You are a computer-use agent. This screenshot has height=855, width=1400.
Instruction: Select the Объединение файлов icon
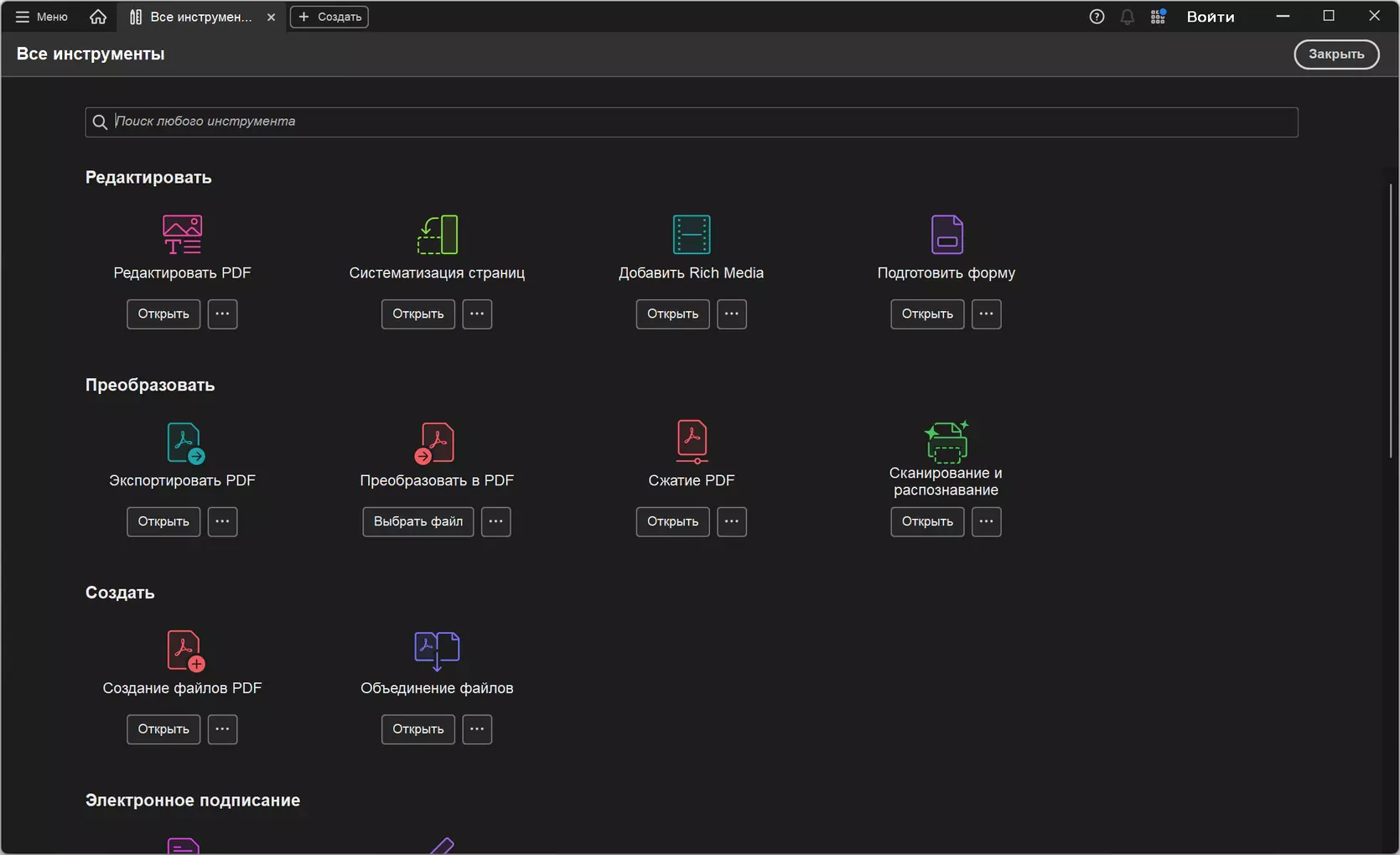coord(437,650)
